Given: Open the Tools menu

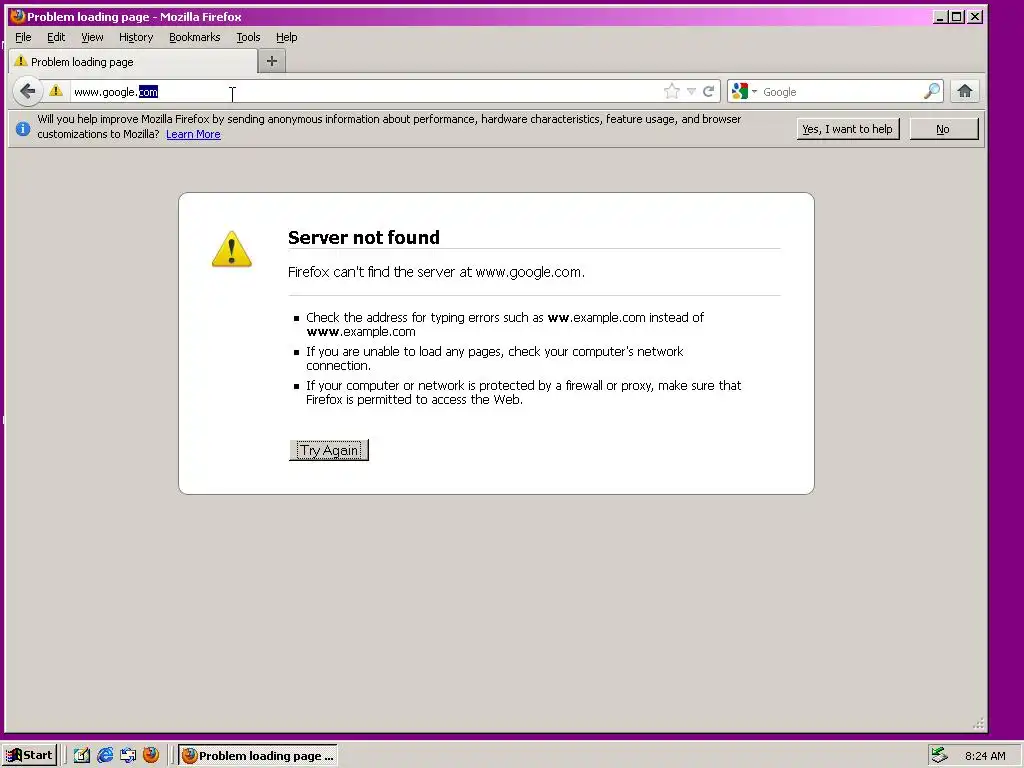Looking at the screenshot, I should pos(248,37).
